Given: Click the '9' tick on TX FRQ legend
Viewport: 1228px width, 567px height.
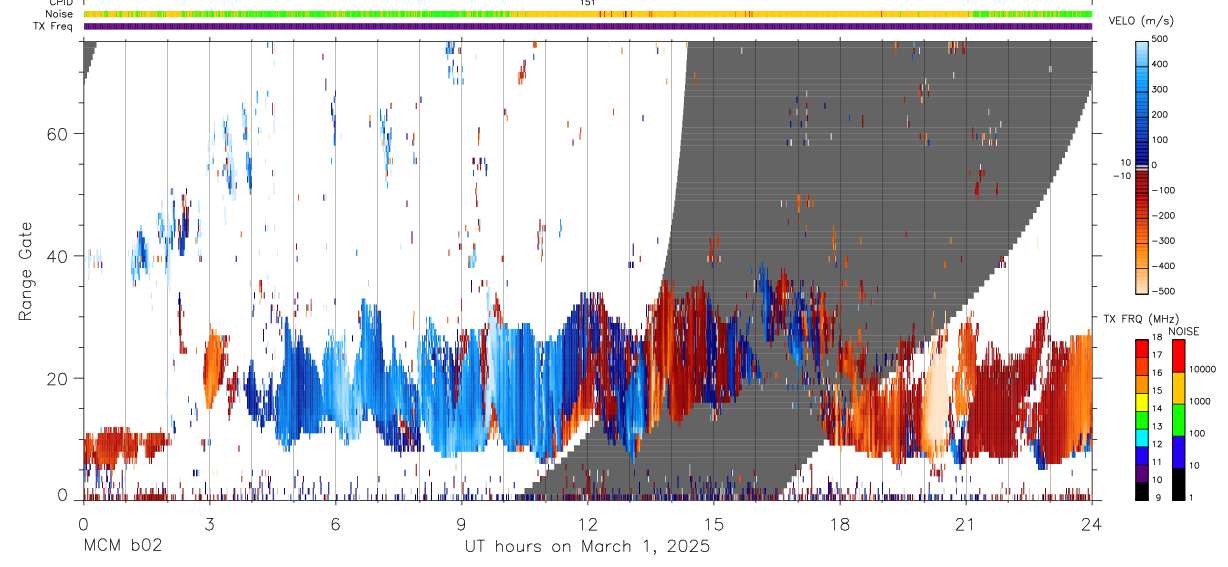Looking at the screenshot, I should pyautogui.click(x=1159, y=499).
